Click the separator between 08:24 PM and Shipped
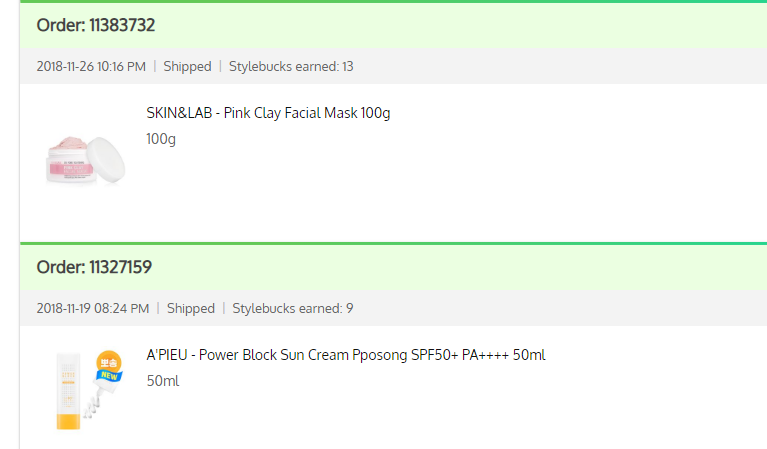The height and width of the screenshot is (449, 767). pyautogui.click(x=158, y=308)
